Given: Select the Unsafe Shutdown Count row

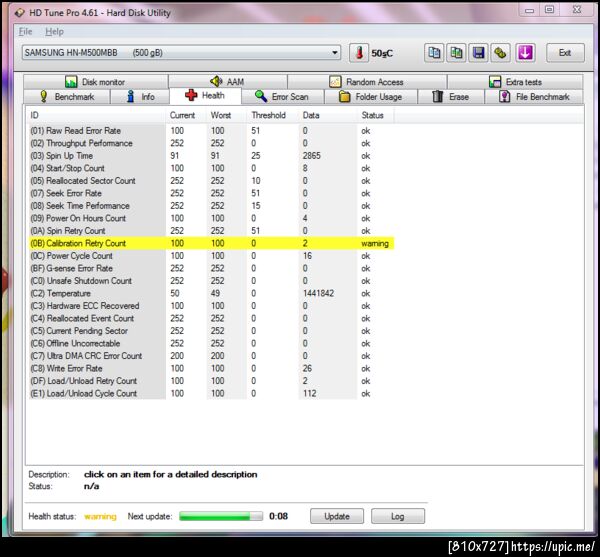Looking at the screenshot, I should 211,281.
